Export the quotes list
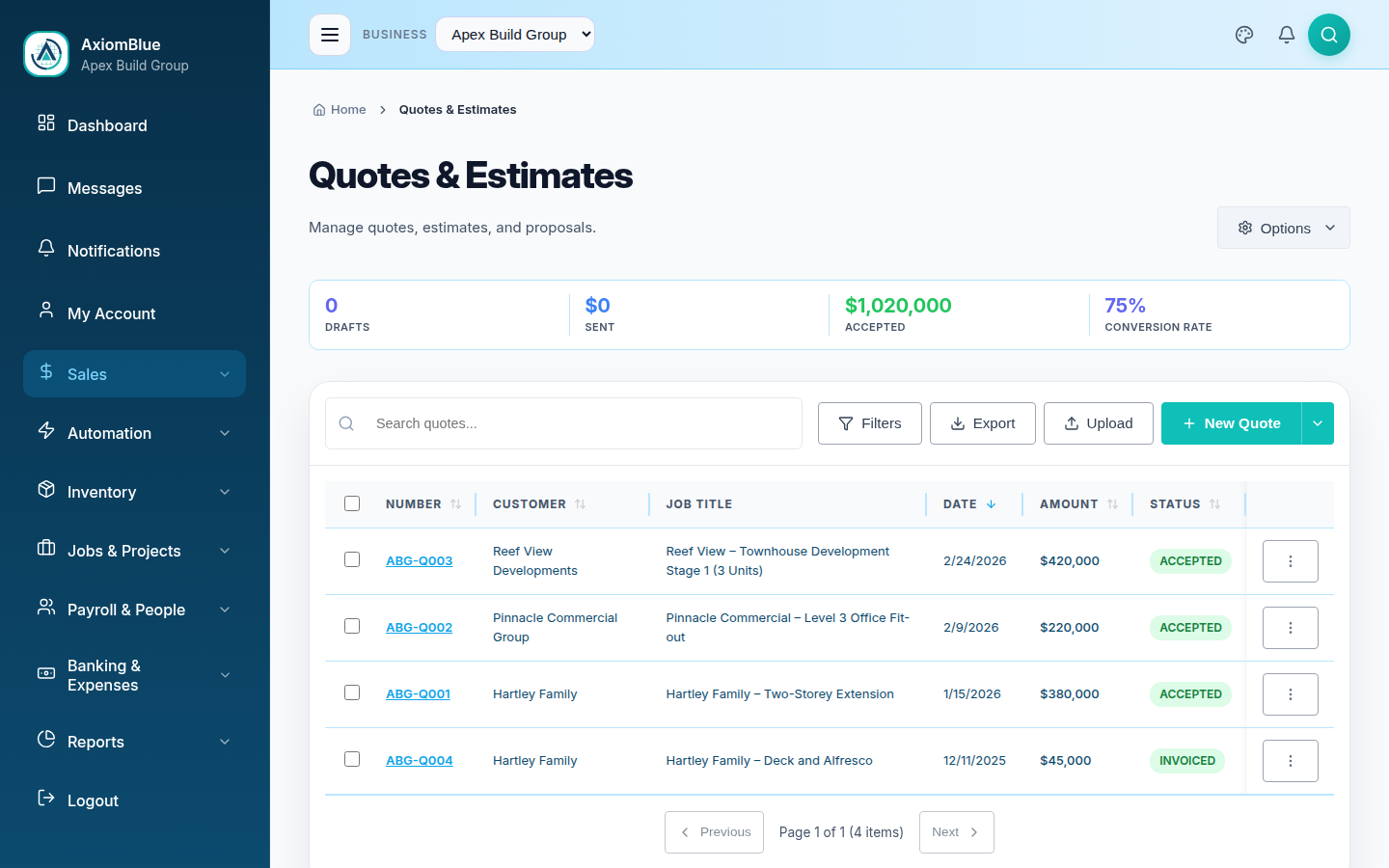The width and height of the screenshot is (1389, 868). [x=982, y=423]
